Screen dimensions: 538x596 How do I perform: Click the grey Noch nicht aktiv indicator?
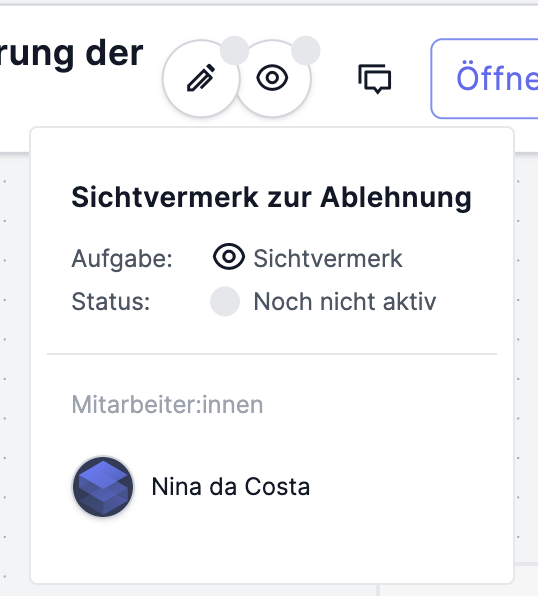click(225, 301)
